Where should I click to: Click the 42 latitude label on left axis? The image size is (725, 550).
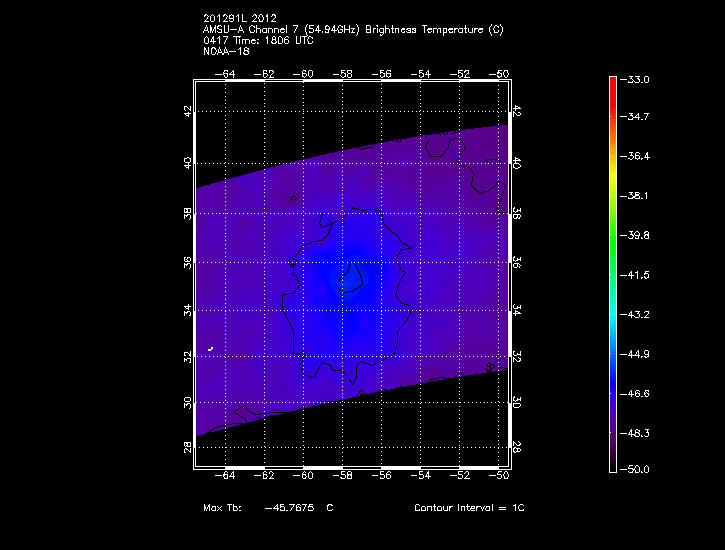click(x=187, y=112)
